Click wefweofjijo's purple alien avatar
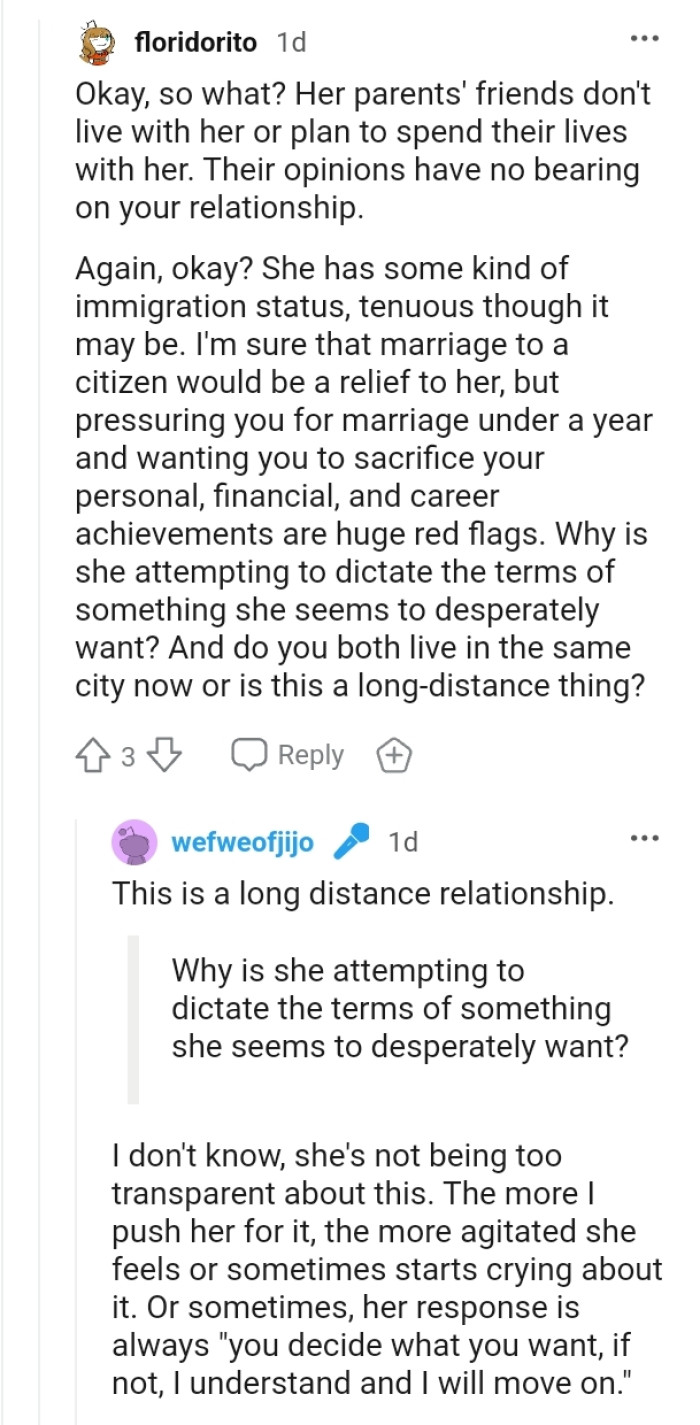Viewport: 700px width, 1425px height. pos(134,841)
